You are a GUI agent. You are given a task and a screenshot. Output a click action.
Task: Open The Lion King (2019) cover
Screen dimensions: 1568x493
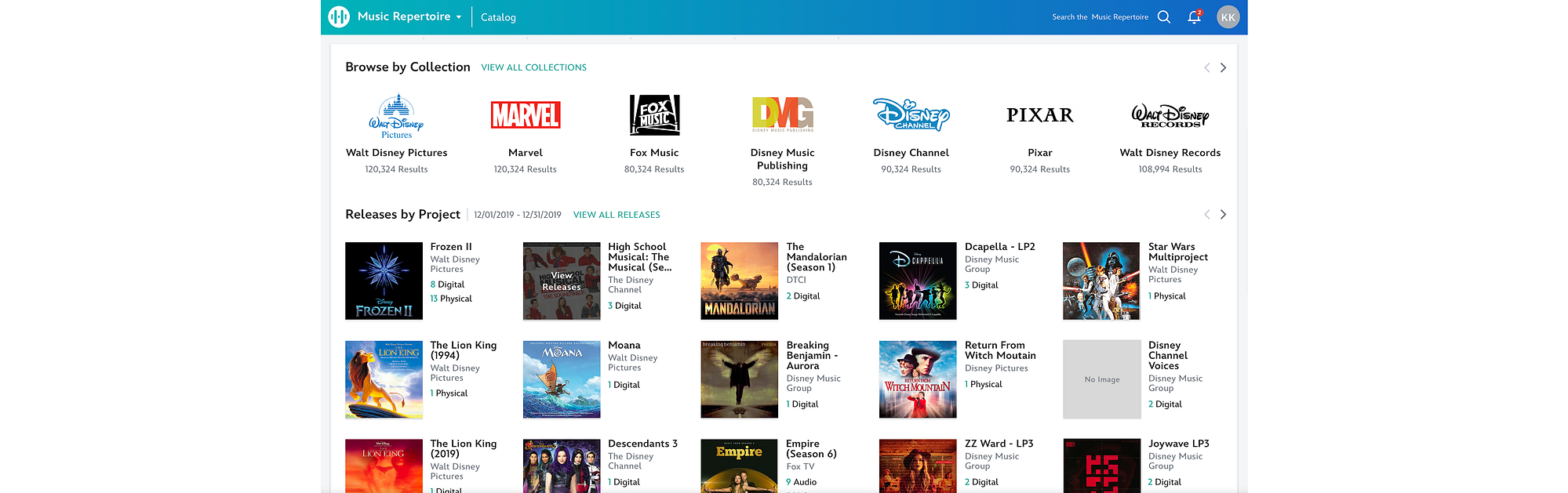click(384, 466)
